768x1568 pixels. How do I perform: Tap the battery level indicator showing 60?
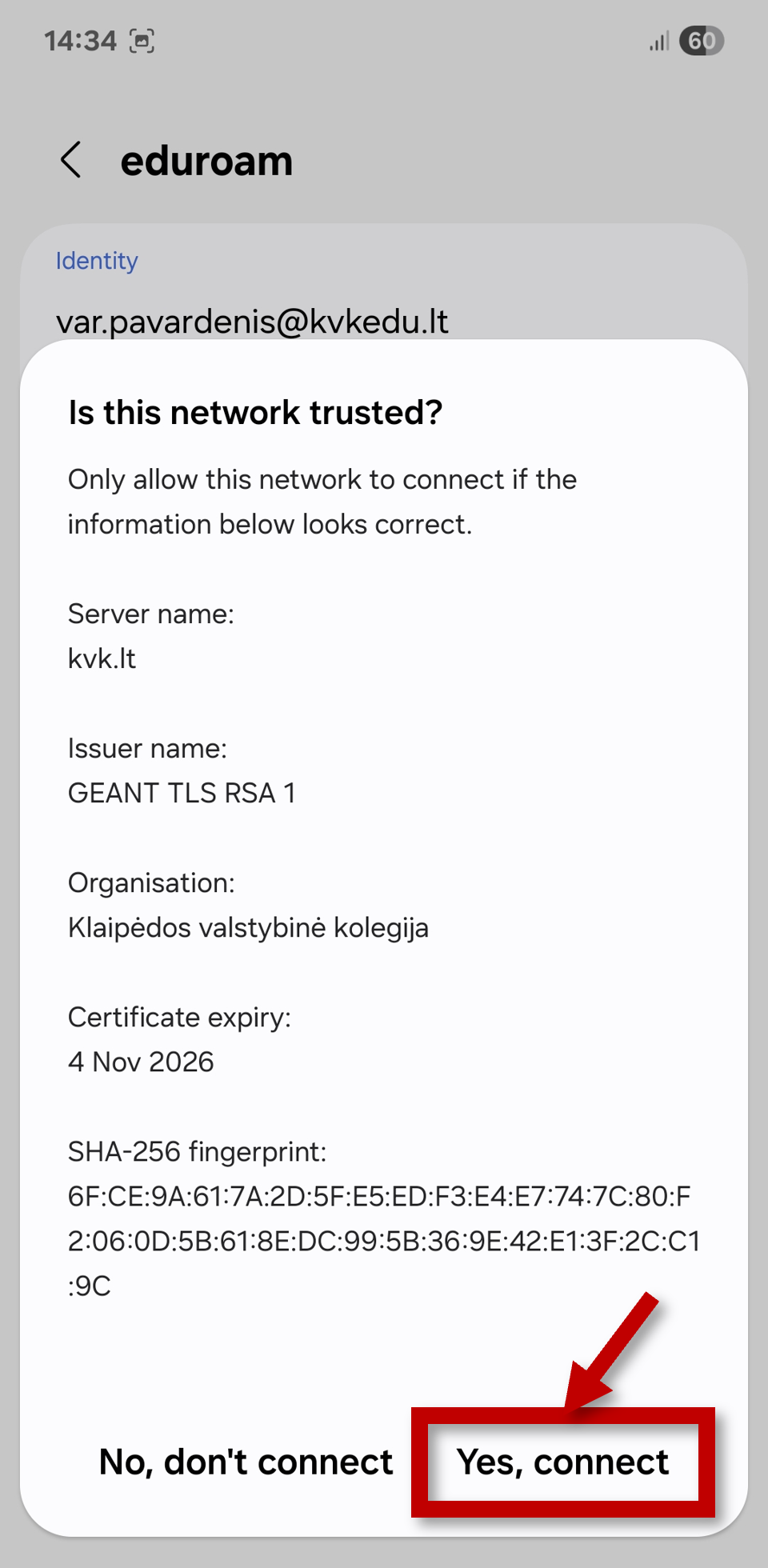701,41
